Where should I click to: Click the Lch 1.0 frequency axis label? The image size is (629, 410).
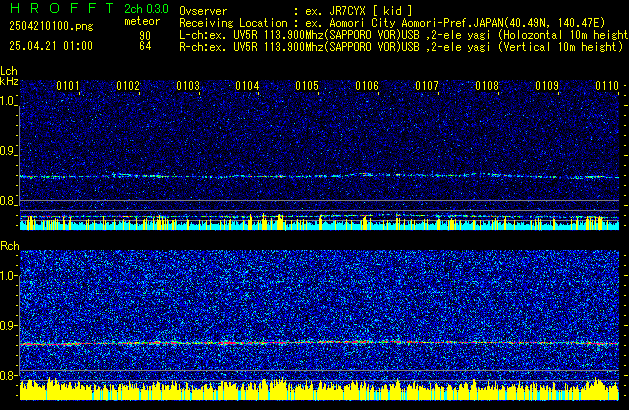(x=8, y=101)
